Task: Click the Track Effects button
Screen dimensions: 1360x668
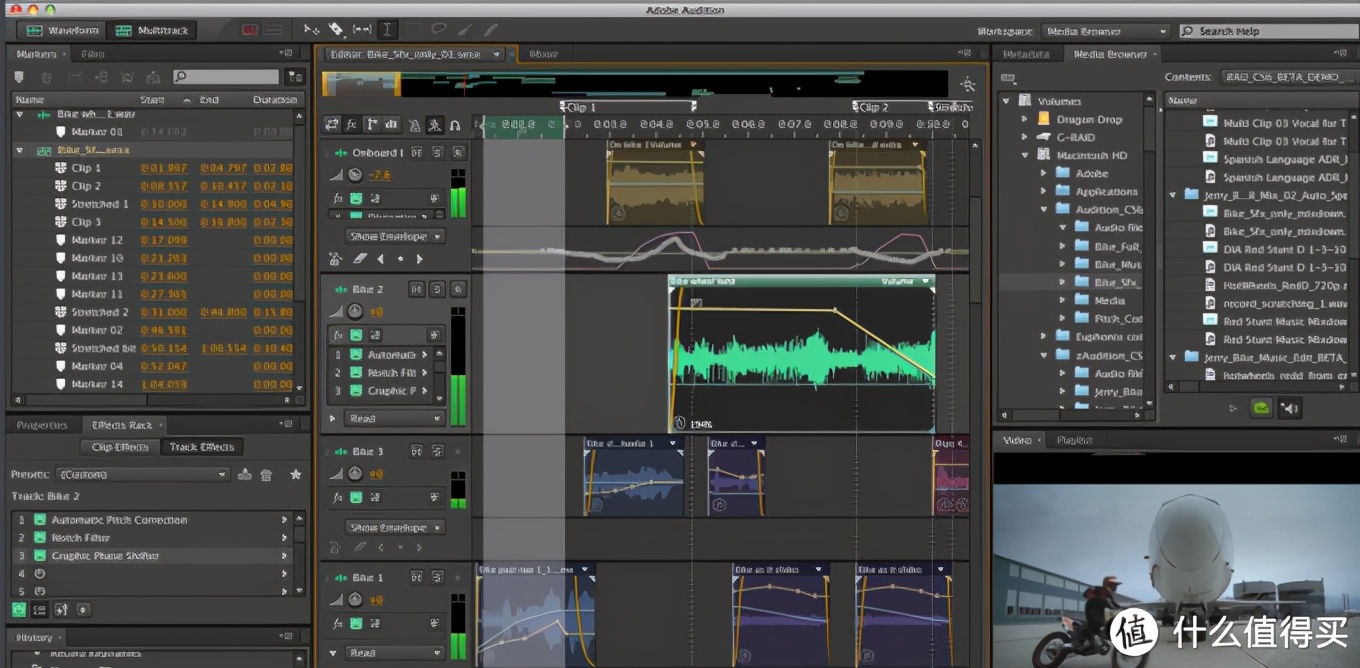Action: tap(201, 447)
